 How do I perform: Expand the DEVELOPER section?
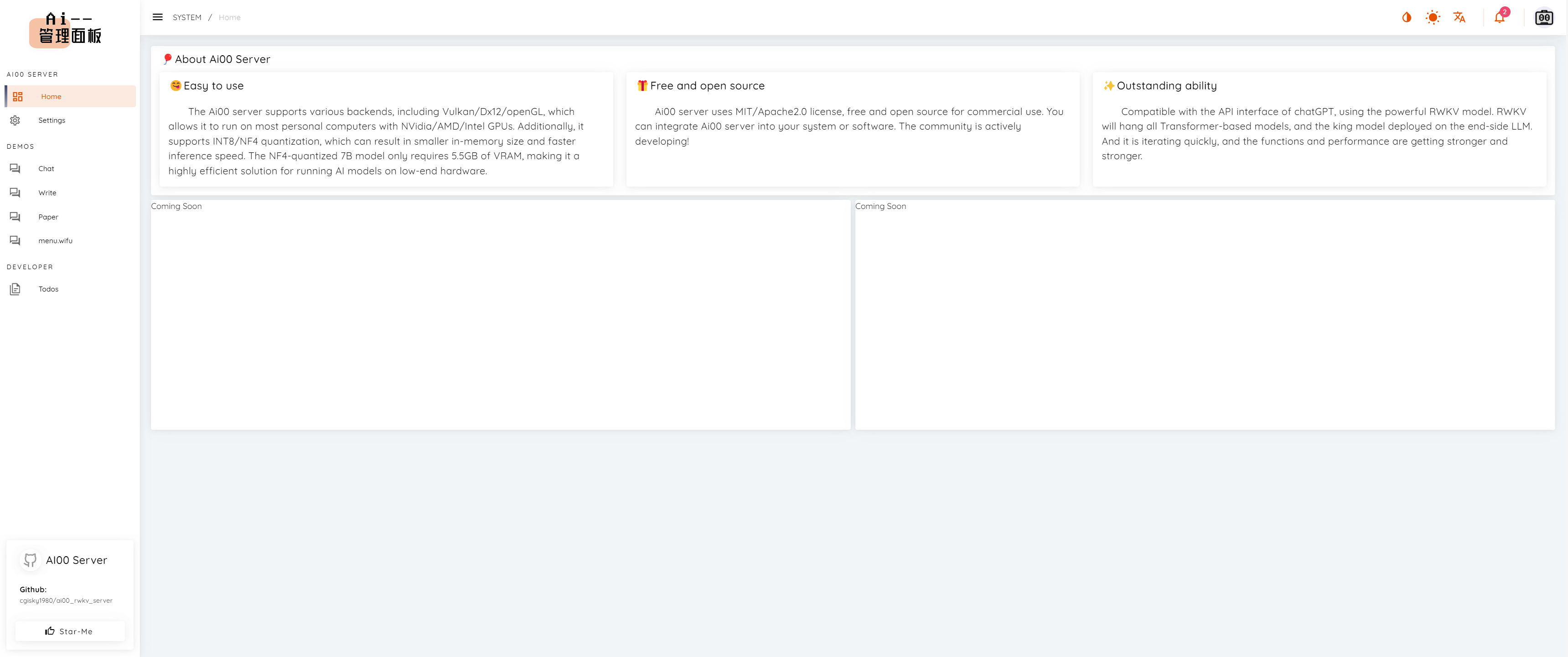[x=30, y=266]
